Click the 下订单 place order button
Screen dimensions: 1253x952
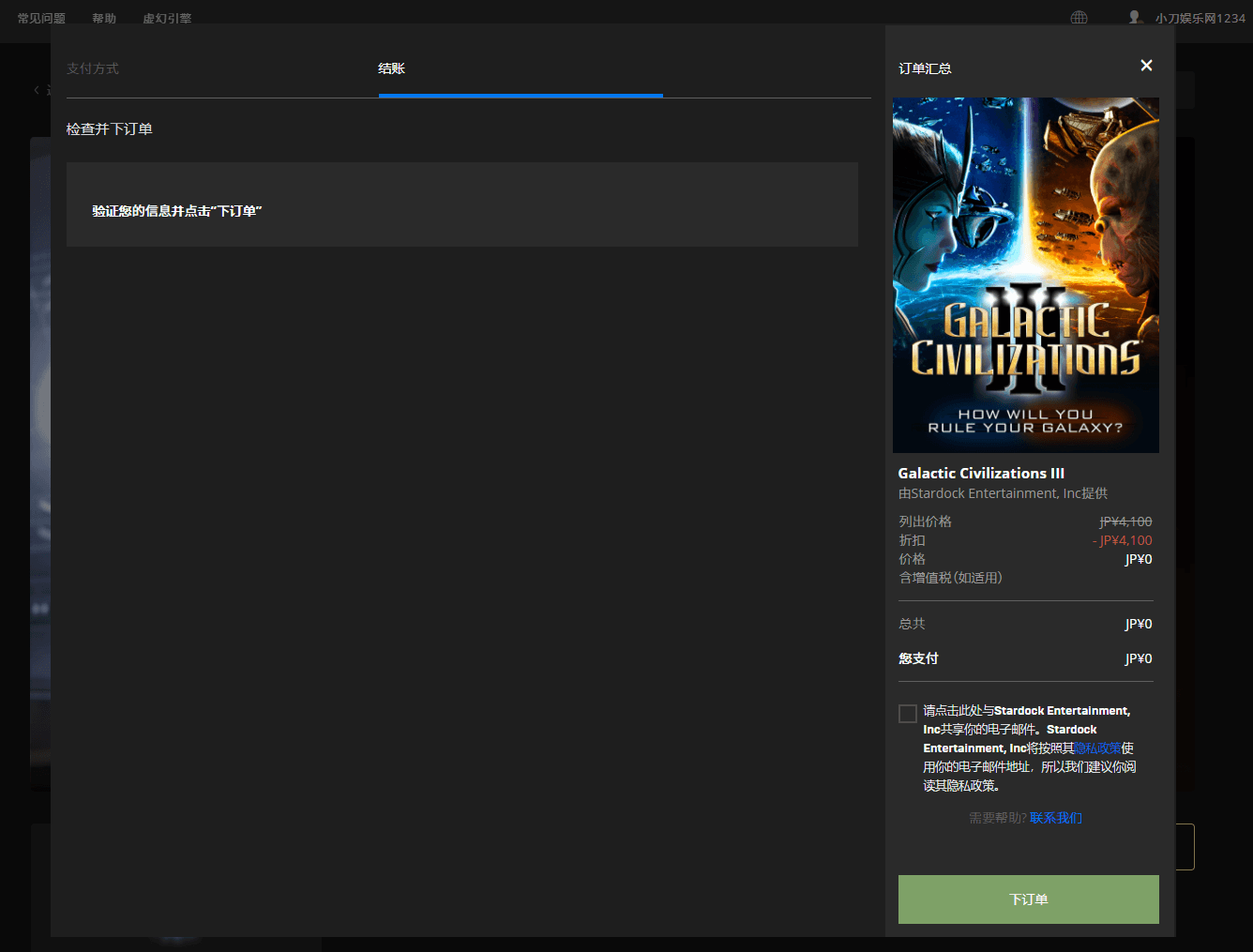tap(1029, 899)
